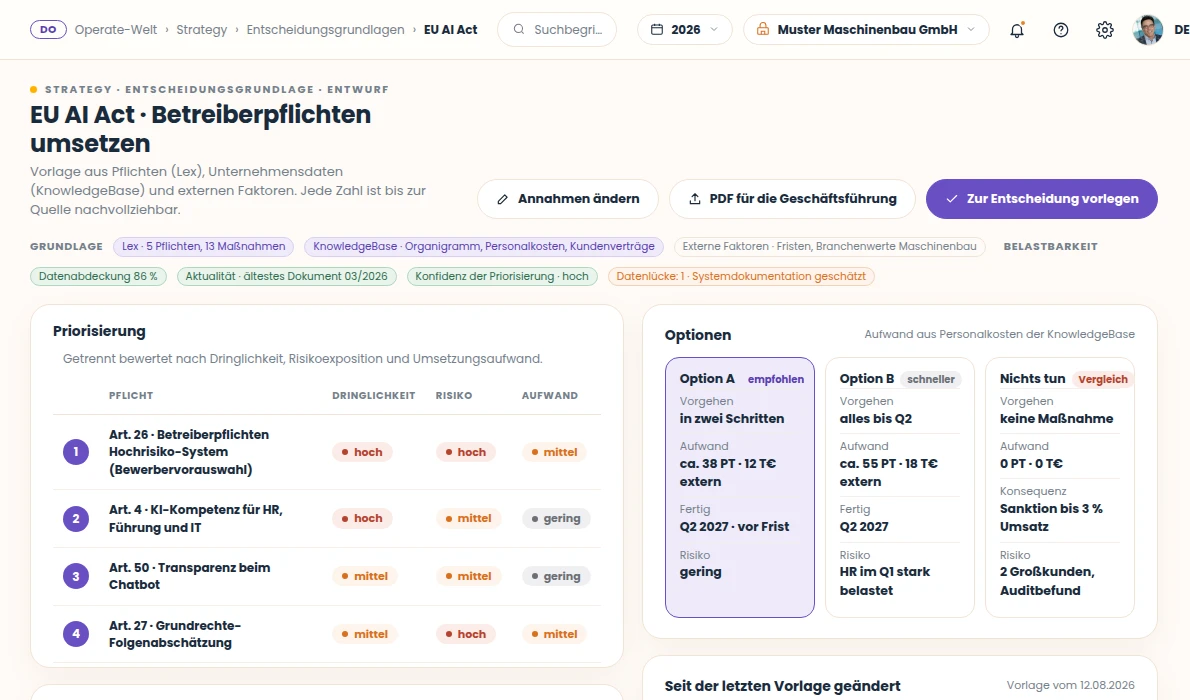Go to Operate-Welt breadcrumb

[x=115, y=30]
